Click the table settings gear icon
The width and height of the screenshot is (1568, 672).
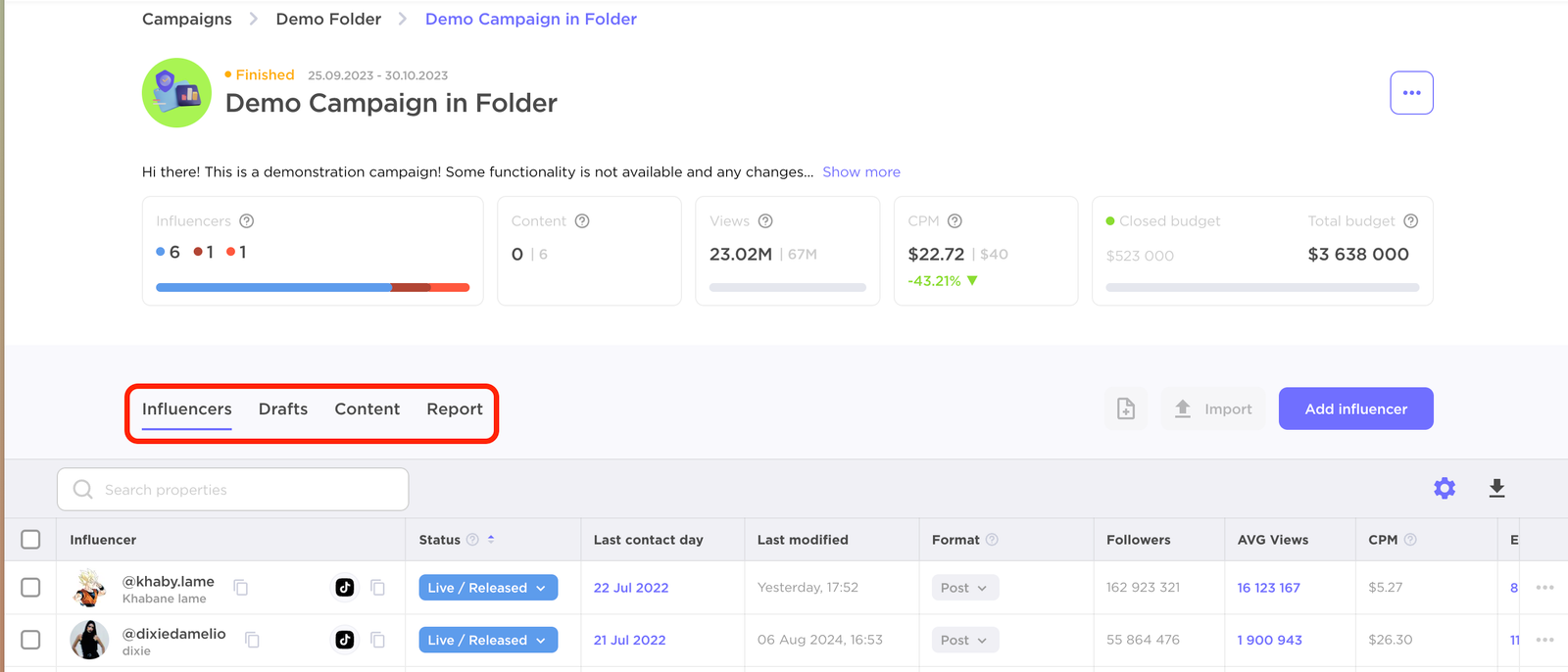(x=1444, y=488)
